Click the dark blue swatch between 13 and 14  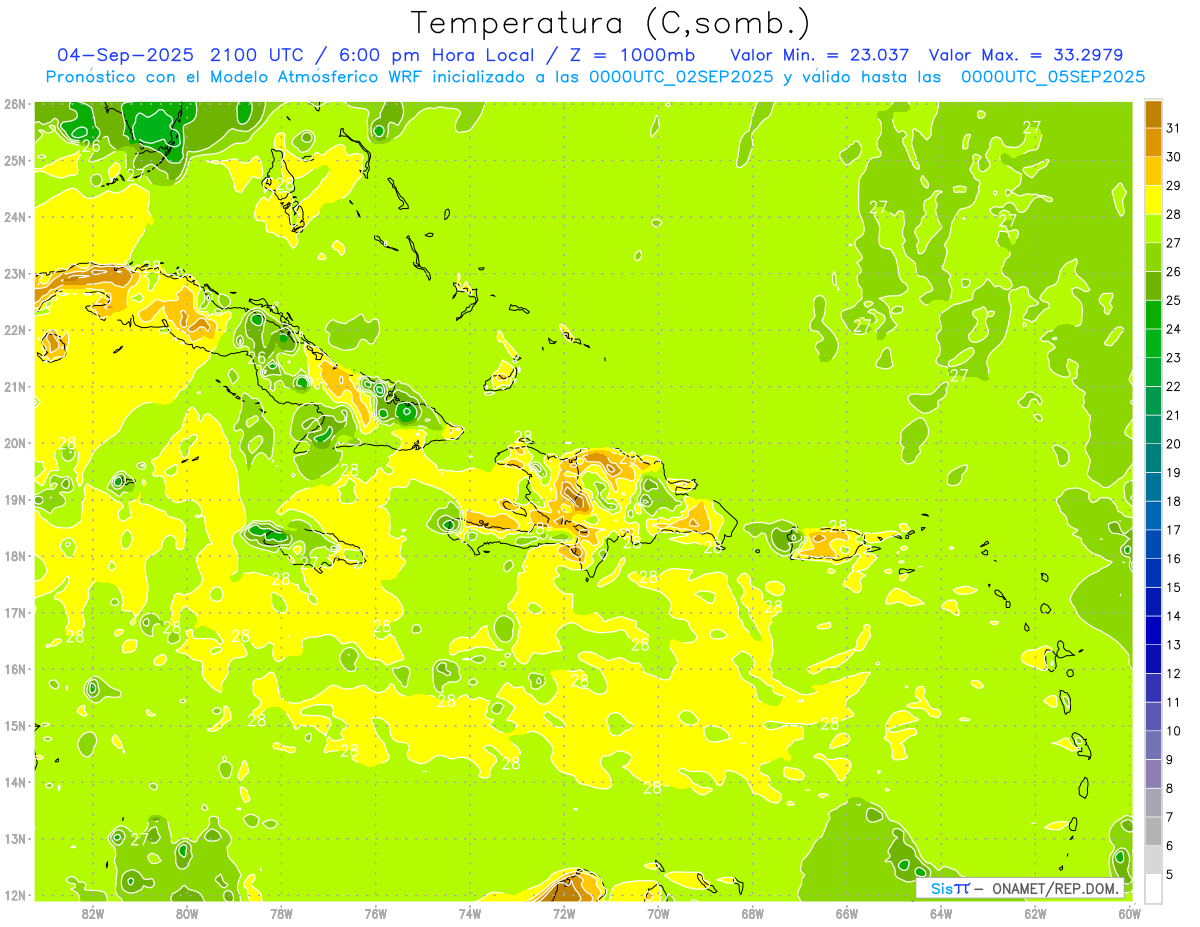1153,630
